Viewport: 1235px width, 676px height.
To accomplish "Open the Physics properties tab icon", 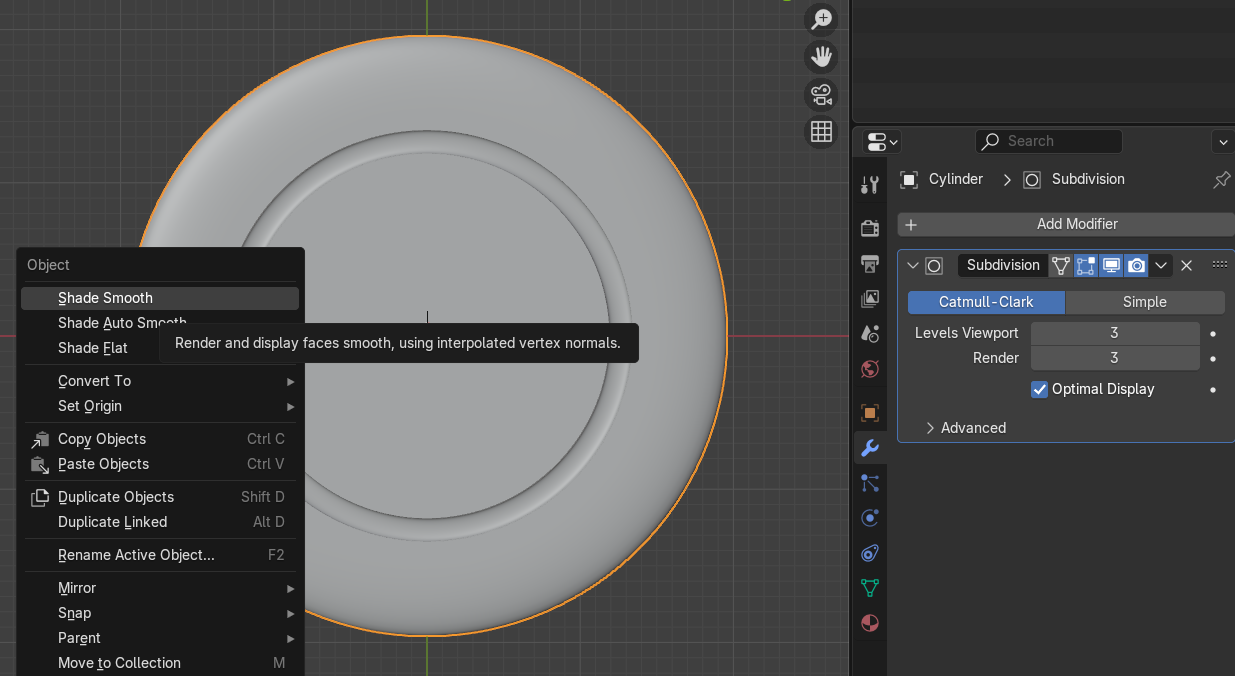I will pos(870,518).
